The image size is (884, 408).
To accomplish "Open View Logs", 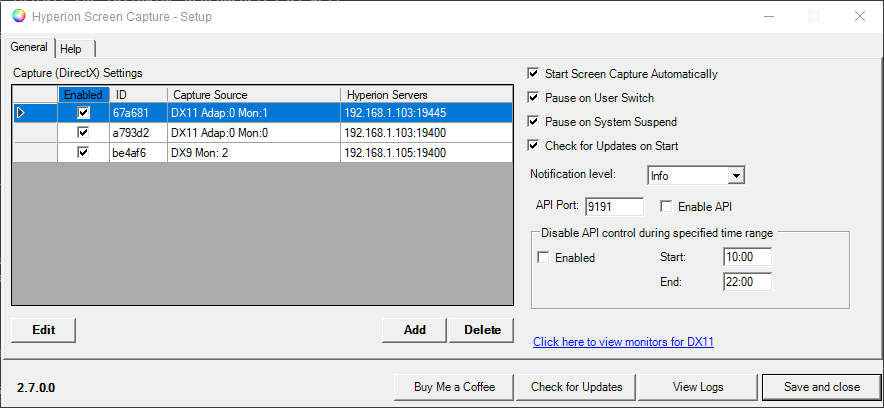I will tap(698, 387).
